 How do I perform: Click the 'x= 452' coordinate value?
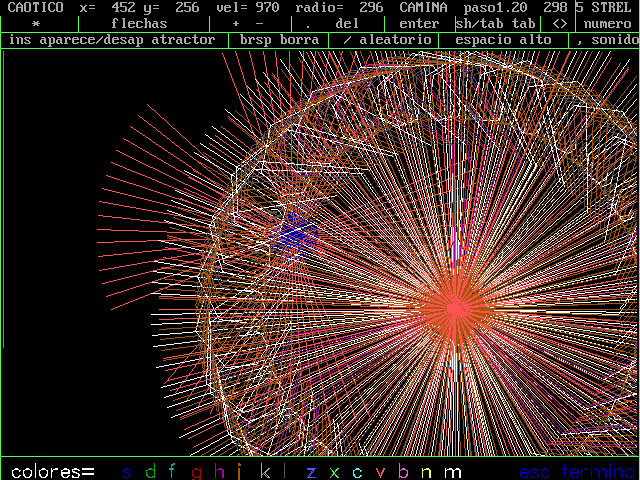tap(108, 7)
